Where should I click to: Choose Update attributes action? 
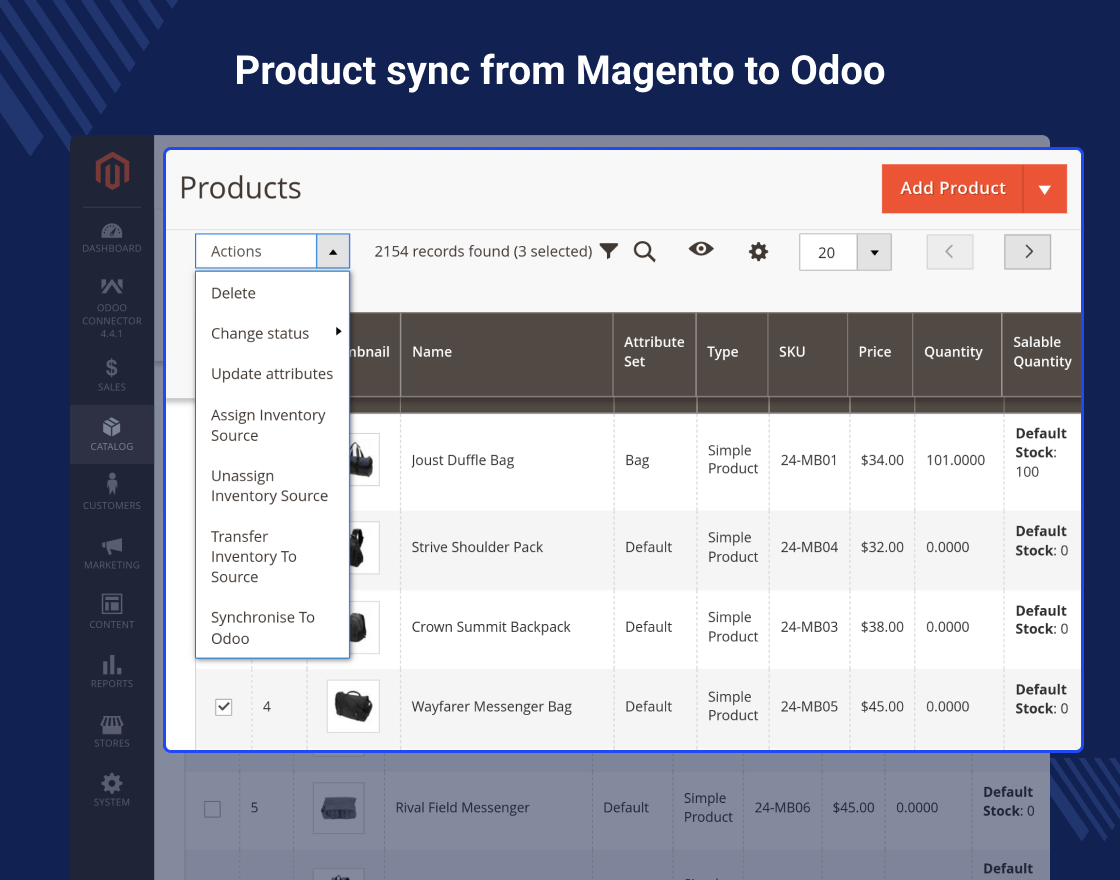272,374
